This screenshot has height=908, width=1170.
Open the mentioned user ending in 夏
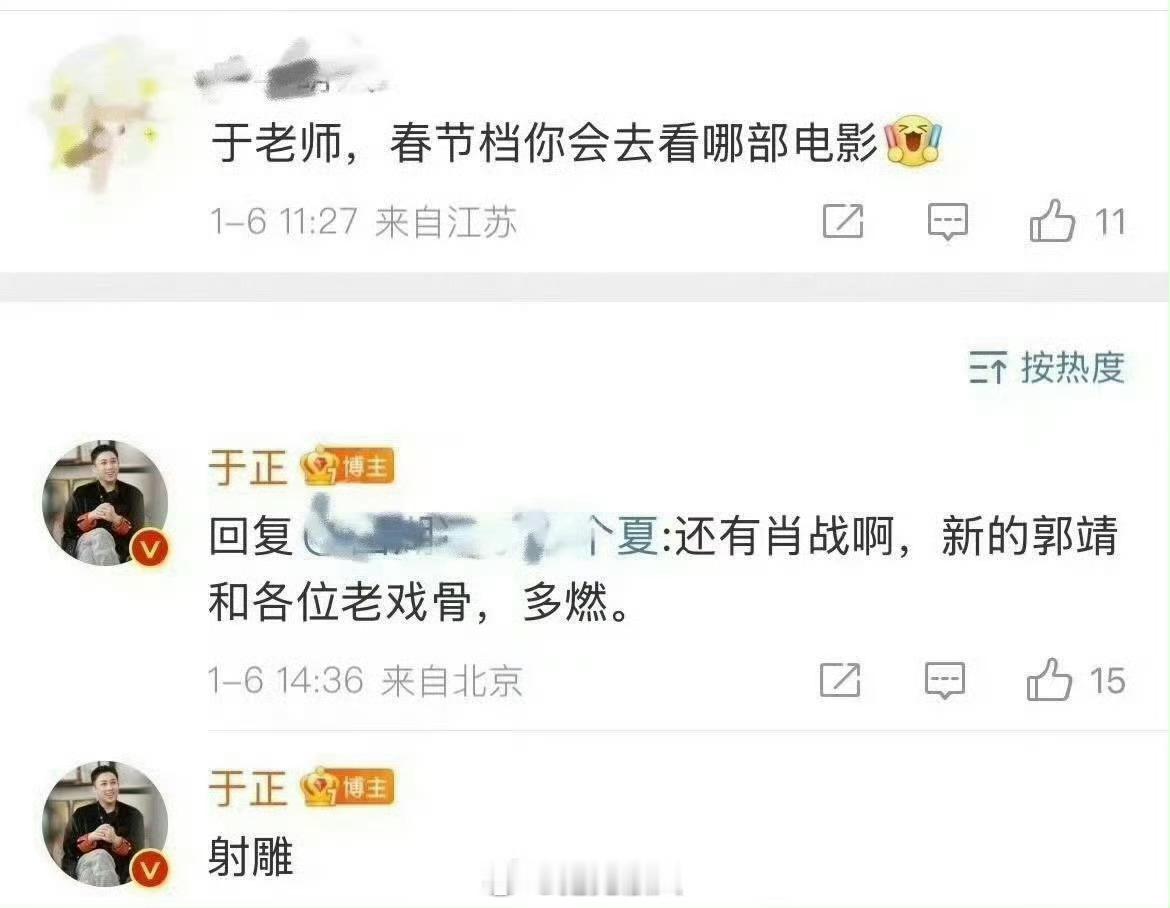coord(480,535)
